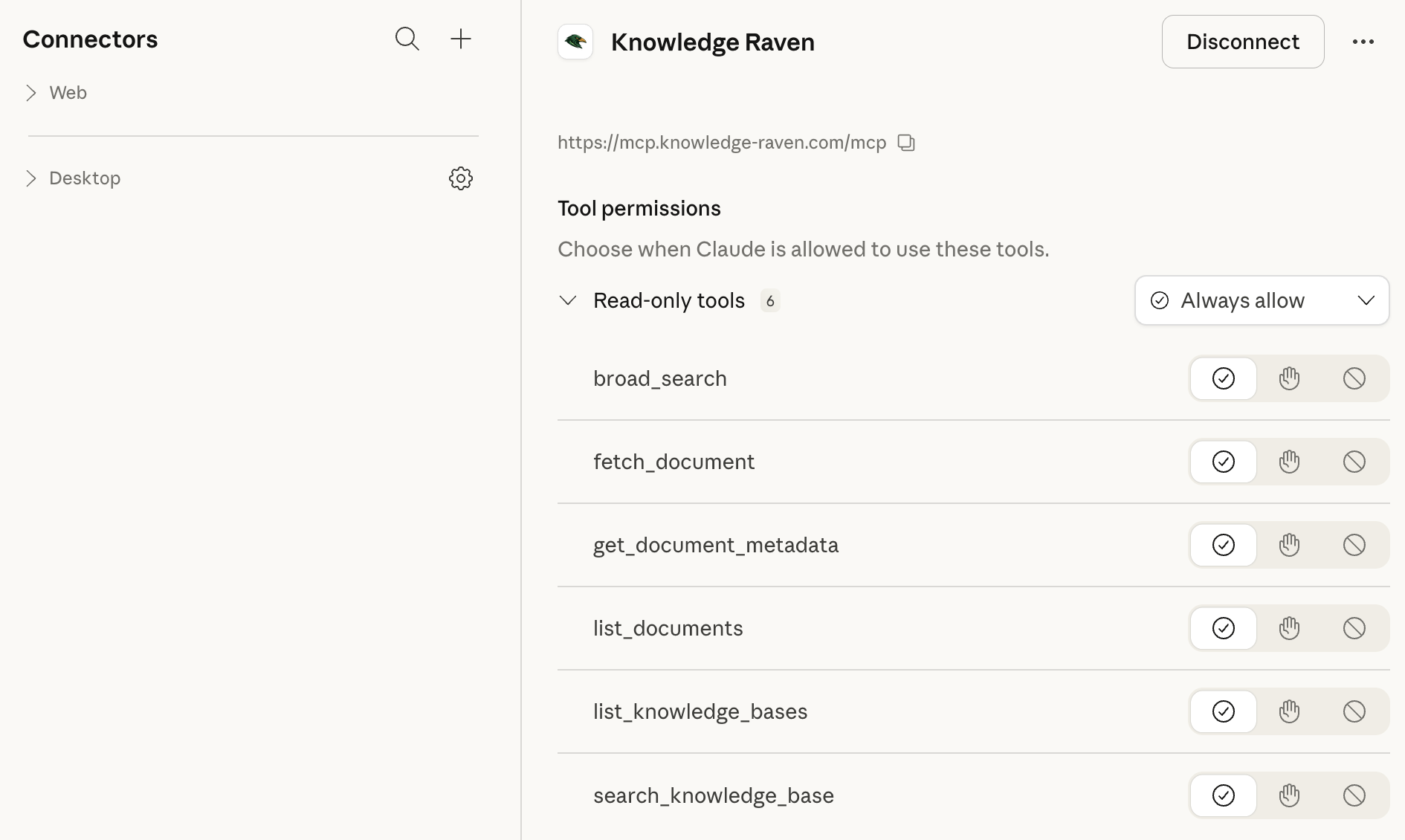The height and width of the screenshot is (840, 1405).
Task: Select the Knowledge Raven connector logo
Action: tap(575, 42)
